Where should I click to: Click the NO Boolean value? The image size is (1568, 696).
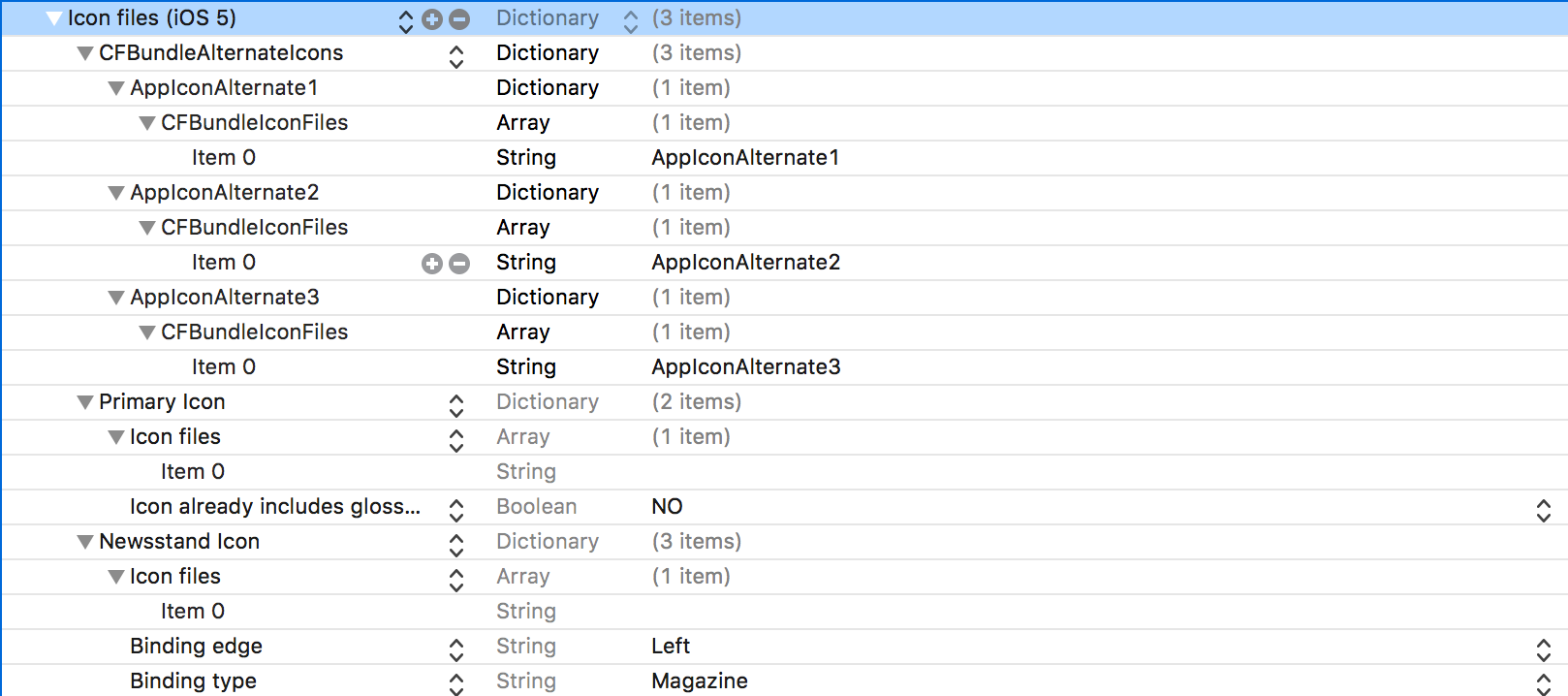point(668,506)
